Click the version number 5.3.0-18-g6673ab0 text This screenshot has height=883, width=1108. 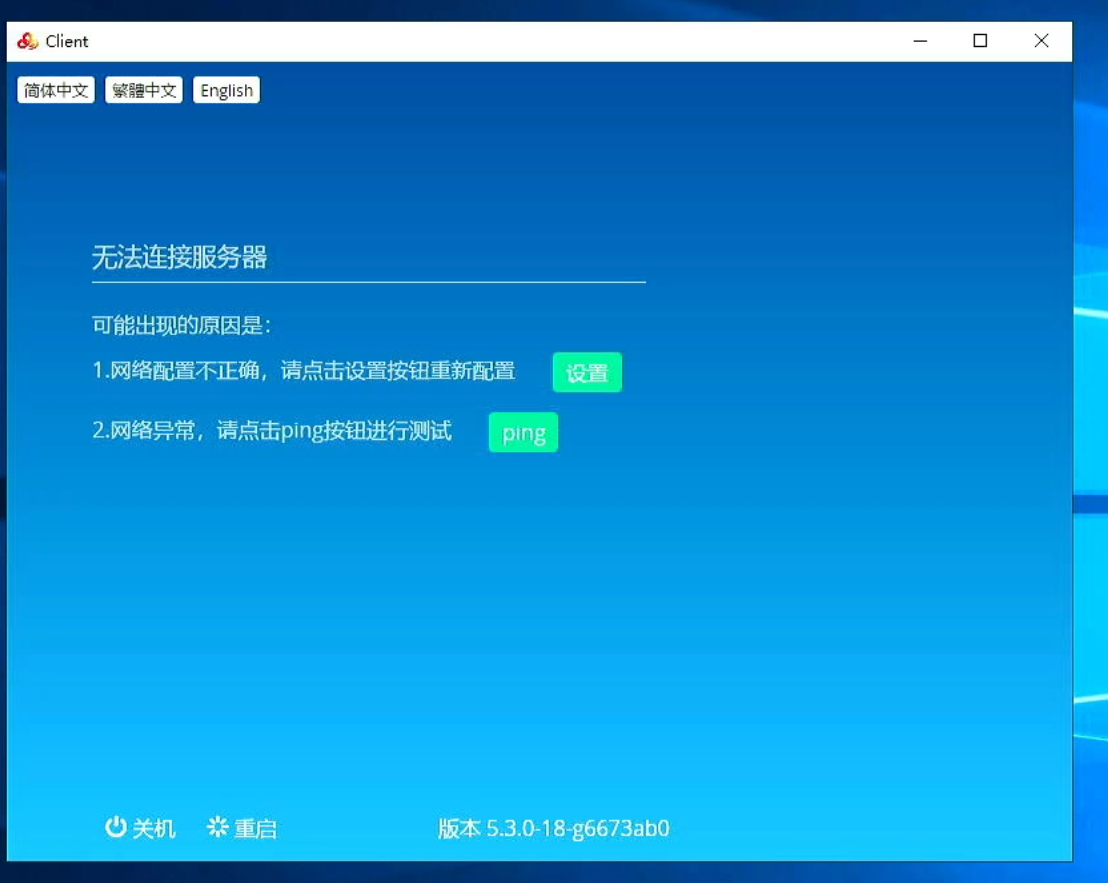point(577,829)
